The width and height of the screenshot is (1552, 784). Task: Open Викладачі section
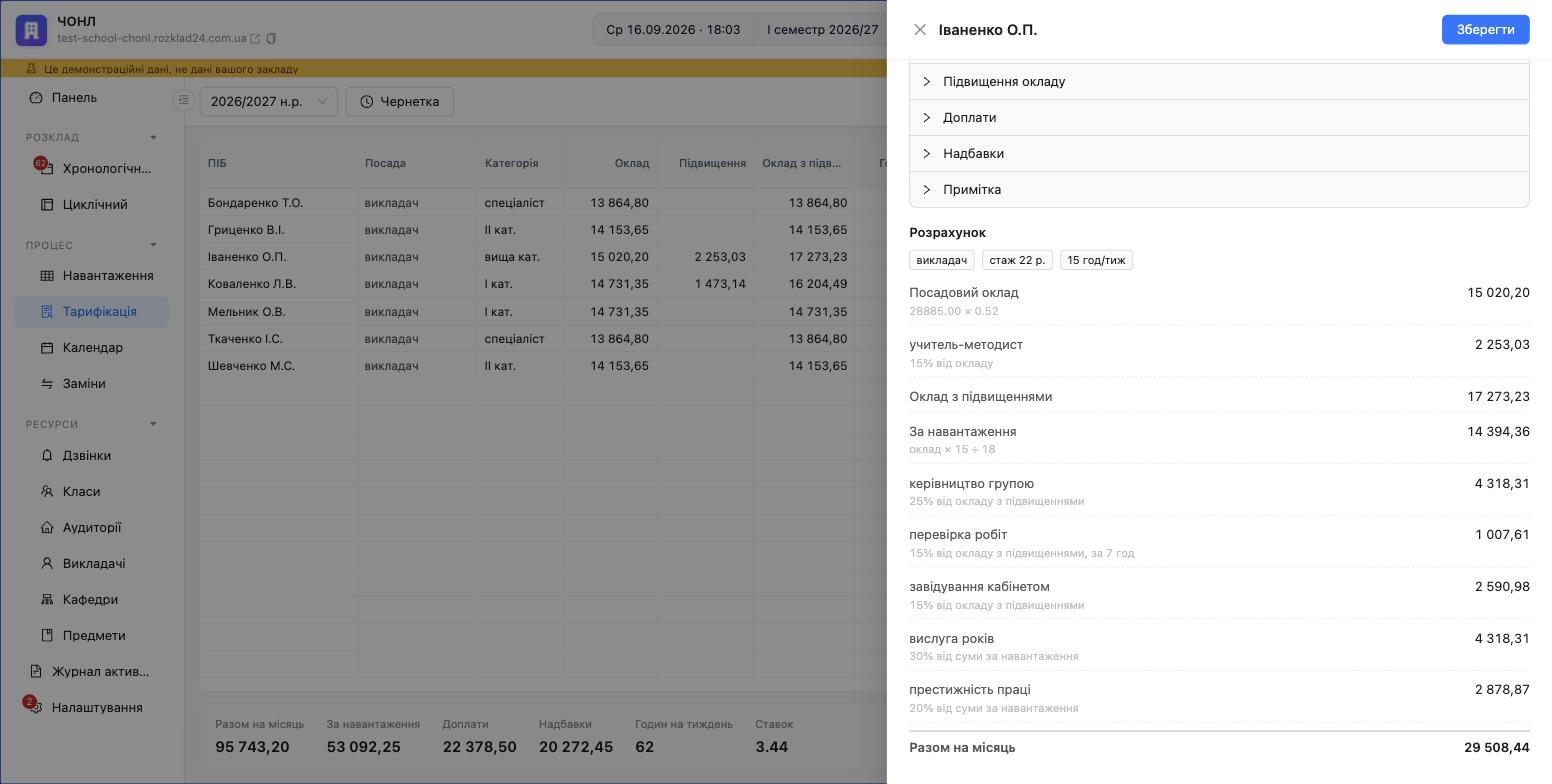(x=92, y=563)
